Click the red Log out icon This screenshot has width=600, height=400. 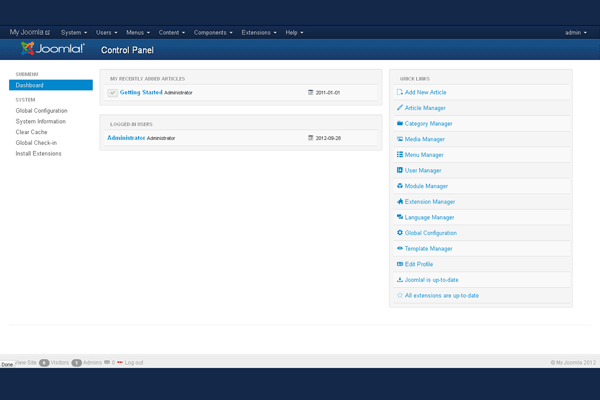pyautogui.click(x=120, y=362)
